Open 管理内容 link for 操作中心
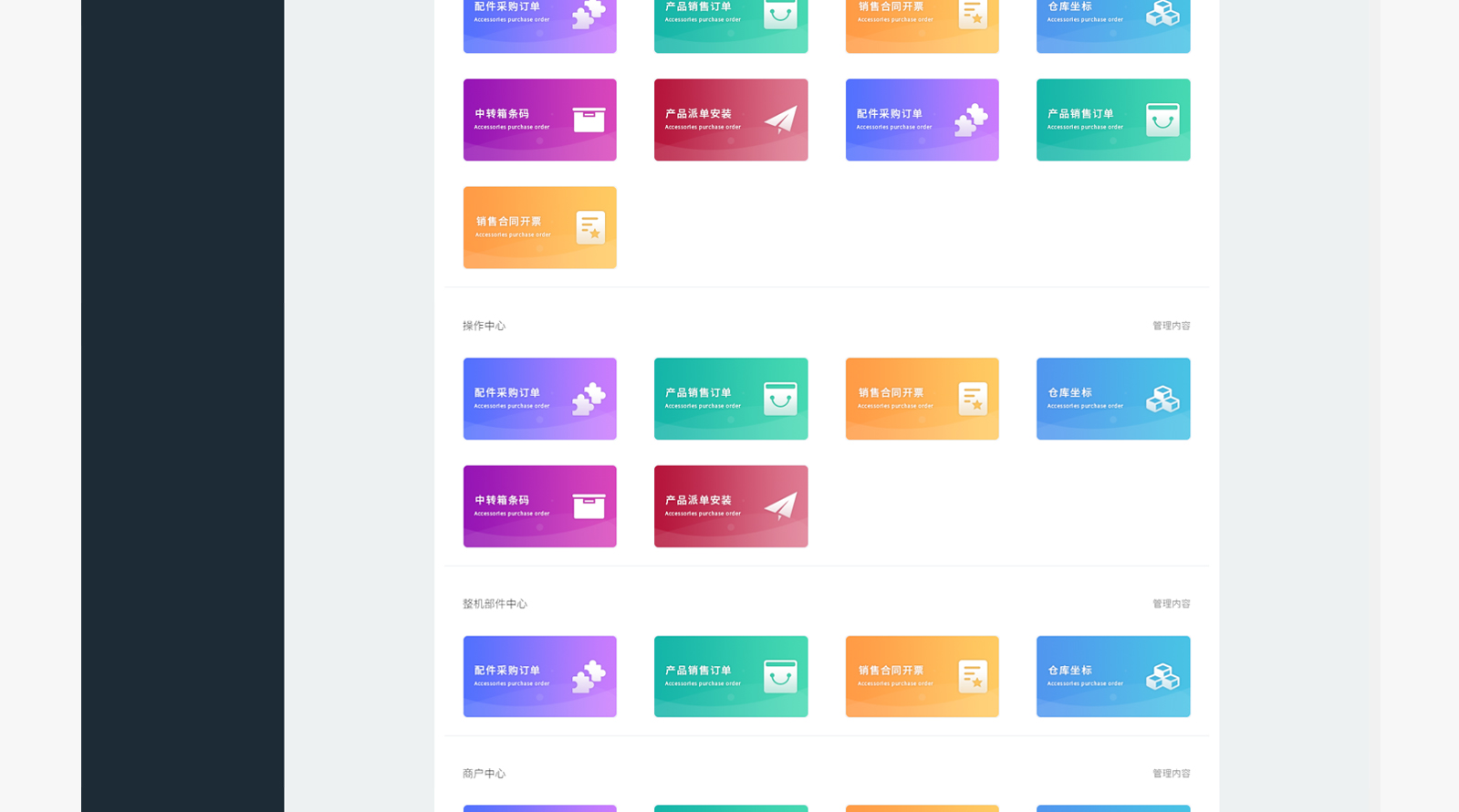The image size is (1459, 812). pyautogui.click(x=1171, y=326)
